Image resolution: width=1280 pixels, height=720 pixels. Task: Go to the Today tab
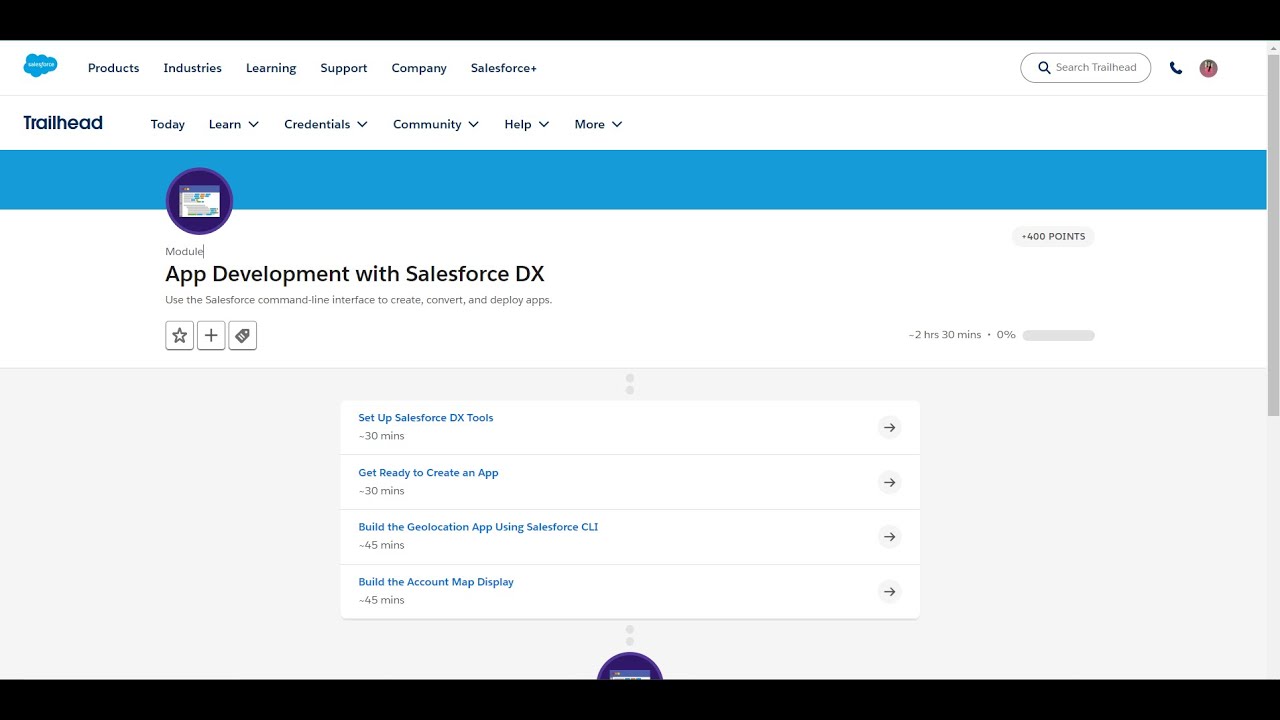tap(168, 124)
